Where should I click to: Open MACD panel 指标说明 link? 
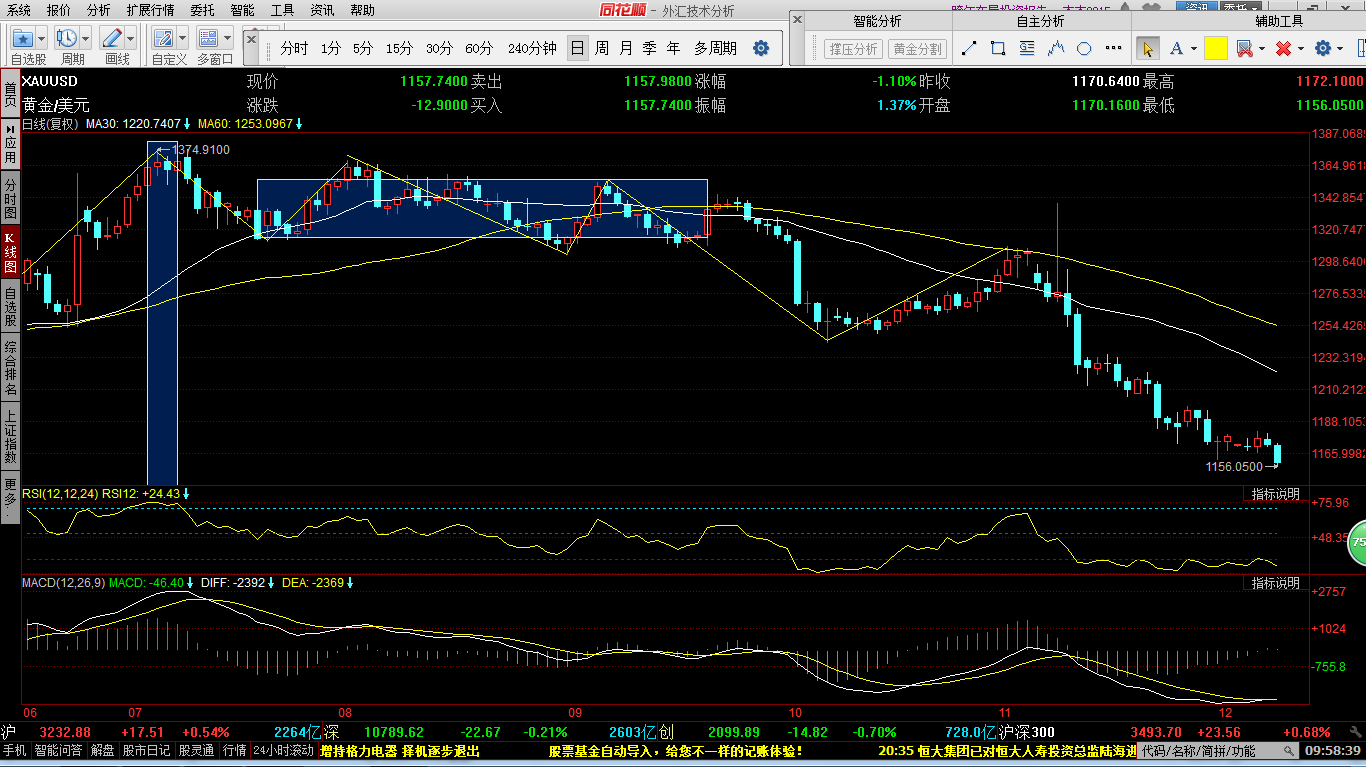tap(1276, 582)
